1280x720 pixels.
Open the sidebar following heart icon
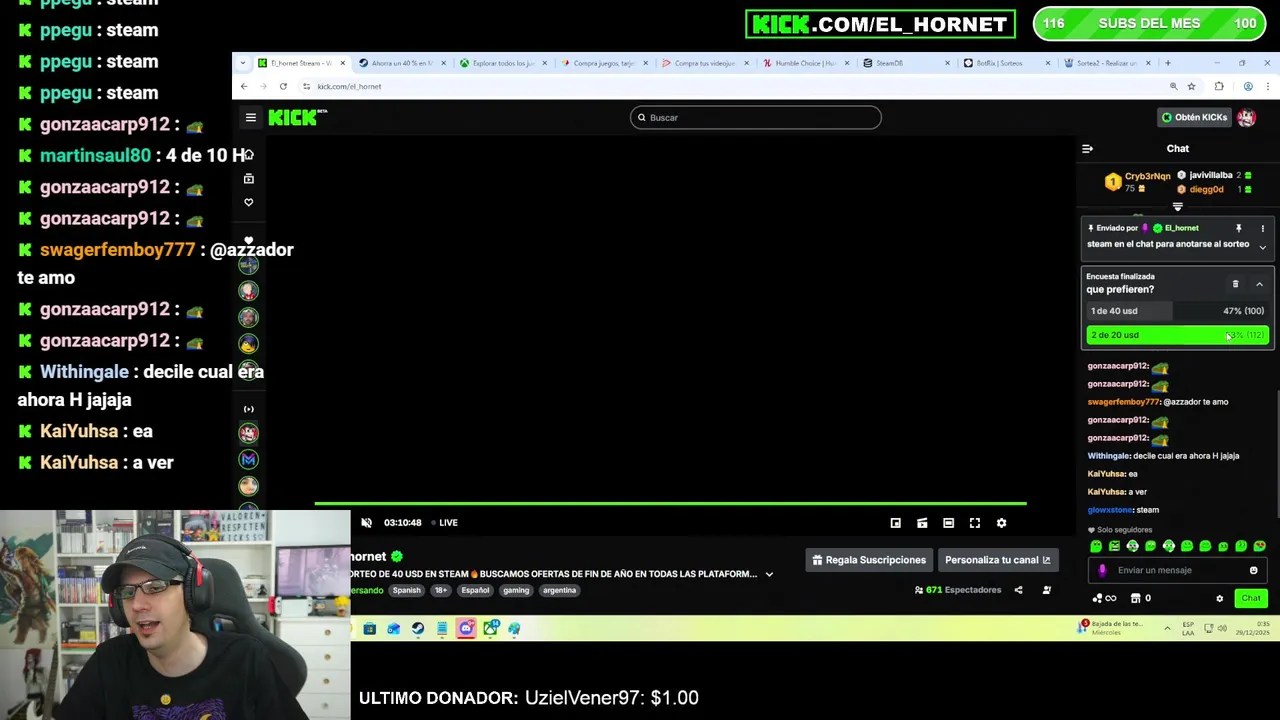click(249, 202)
